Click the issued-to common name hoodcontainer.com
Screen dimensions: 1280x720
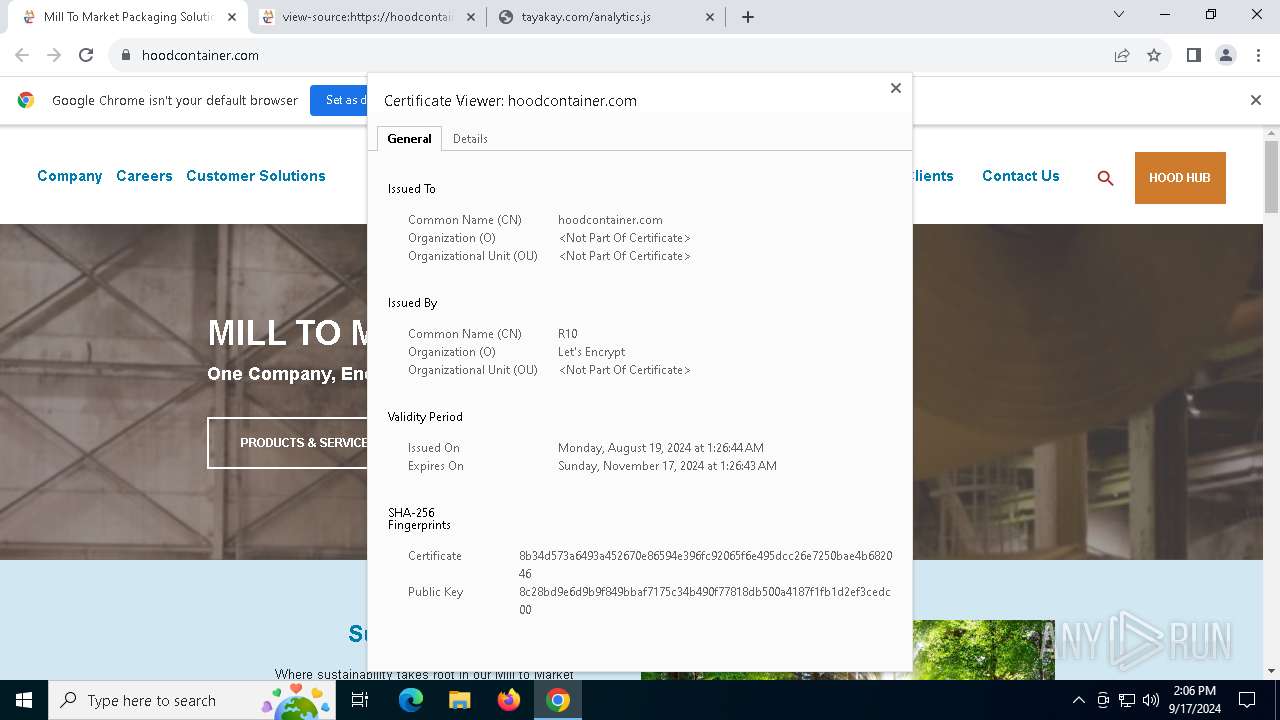610,220
